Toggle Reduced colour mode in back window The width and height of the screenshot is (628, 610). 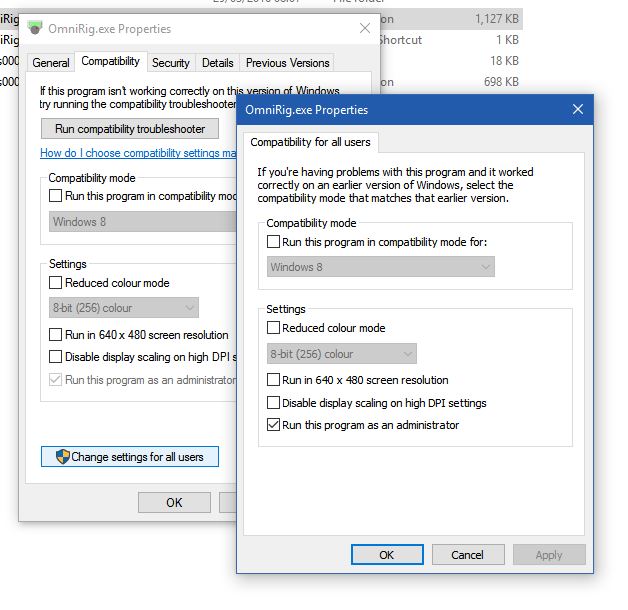click(55, 283)
